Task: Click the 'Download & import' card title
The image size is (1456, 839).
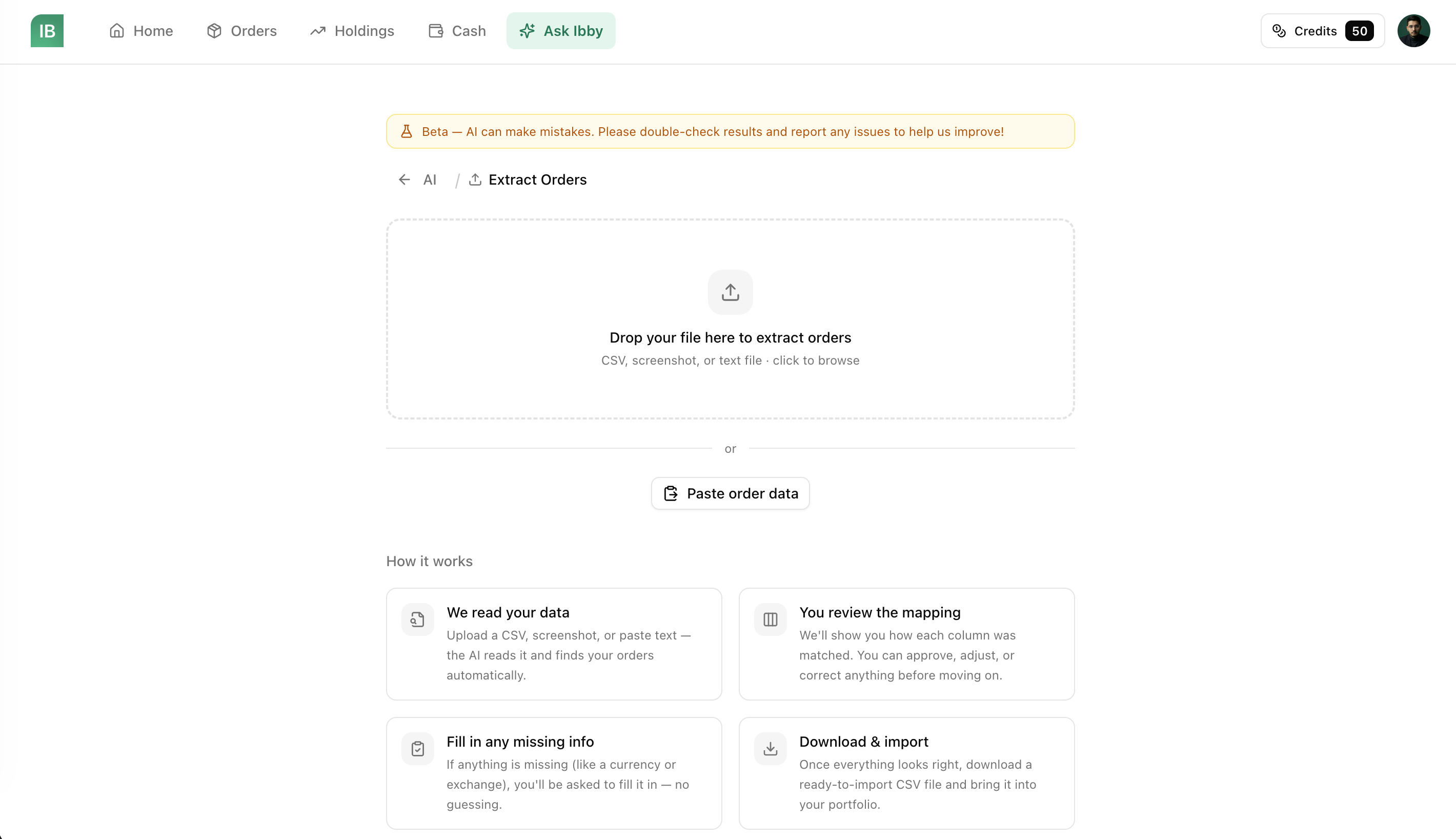Action: coord(864,742)
